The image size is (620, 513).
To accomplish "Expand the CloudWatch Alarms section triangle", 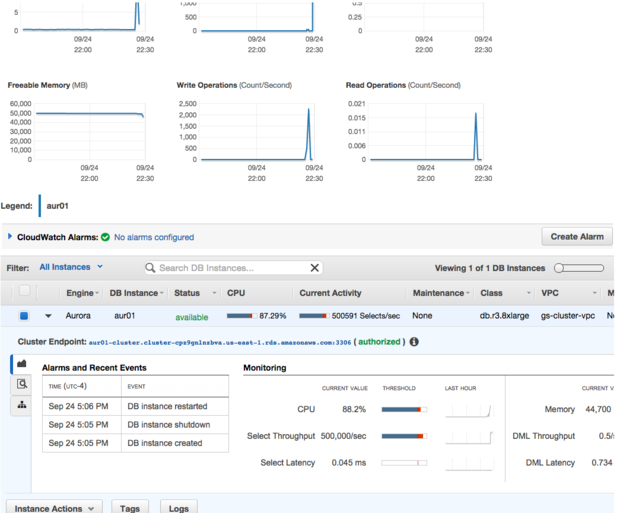I will click(x=10, y=236).
